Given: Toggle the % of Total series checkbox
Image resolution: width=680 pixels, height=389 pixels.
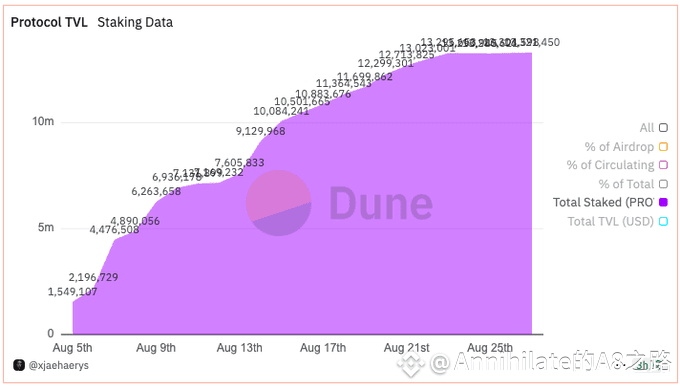Looking at the screenshot, I should 663,184.
